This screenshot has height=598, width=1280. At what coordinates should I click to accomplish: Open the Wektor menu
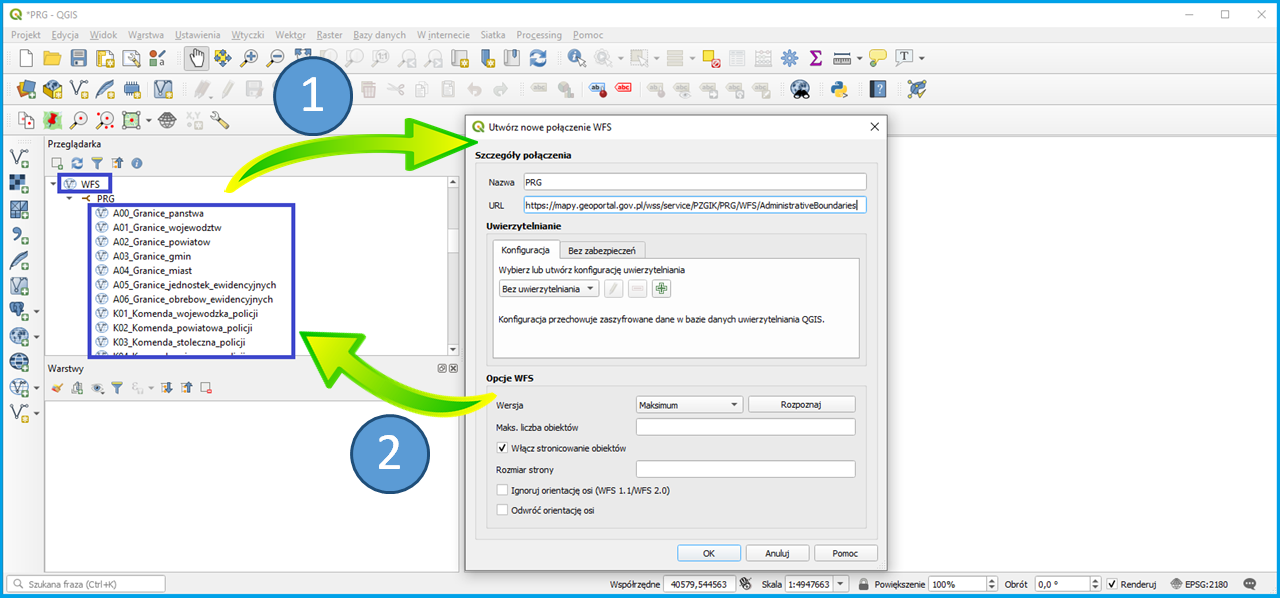[290, 35]
